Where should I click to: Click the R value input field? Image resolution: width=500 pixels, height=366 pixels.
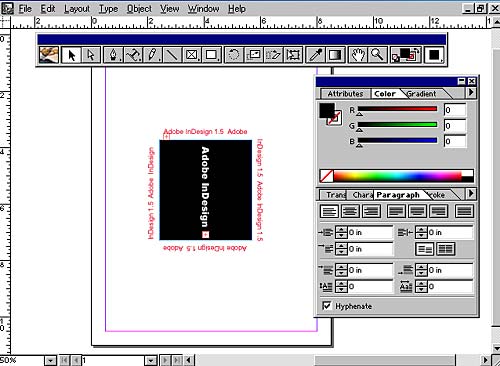click(x=455, y=110)
